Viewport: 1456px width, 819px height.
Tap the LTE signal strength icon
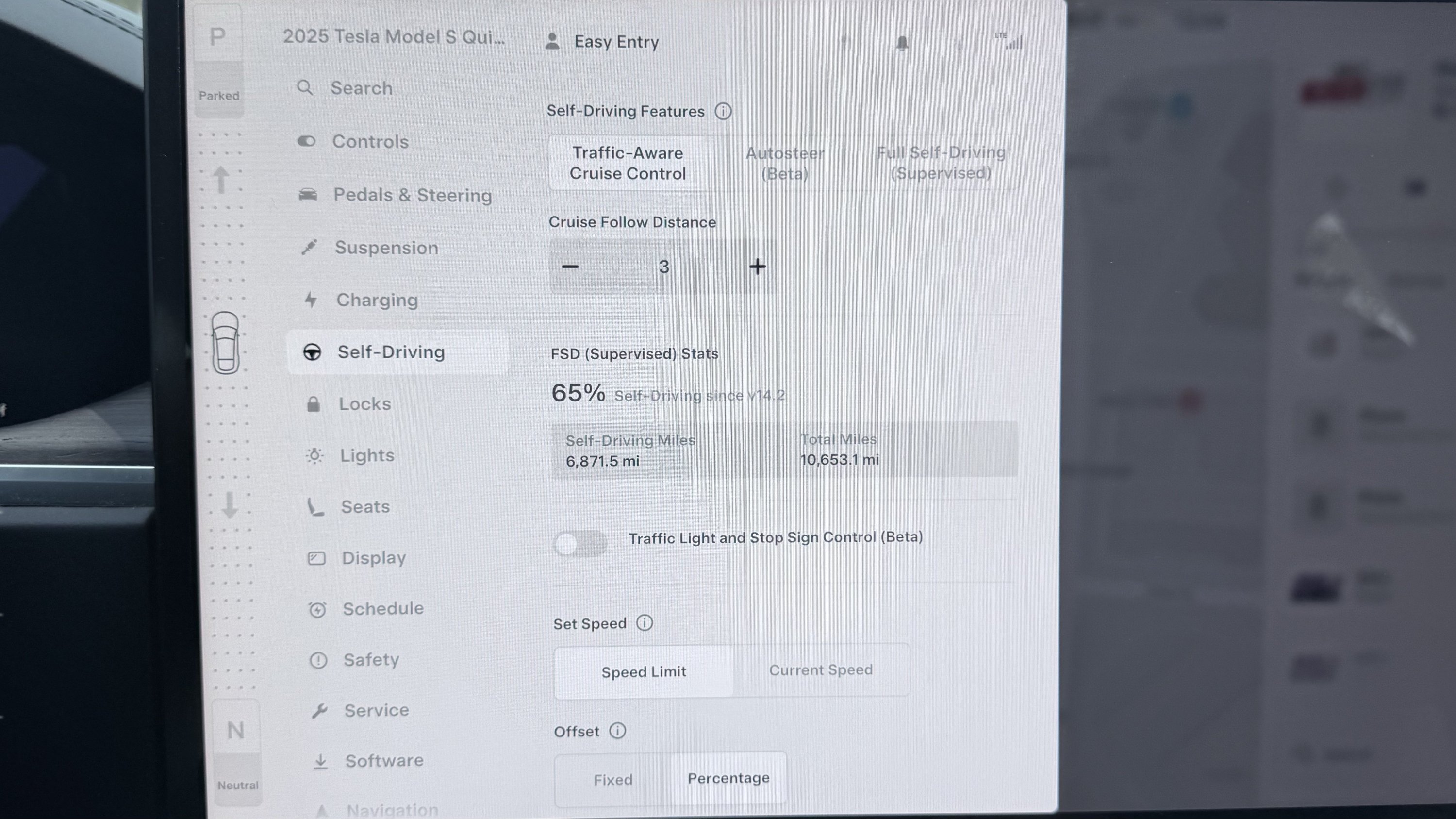1009,41
